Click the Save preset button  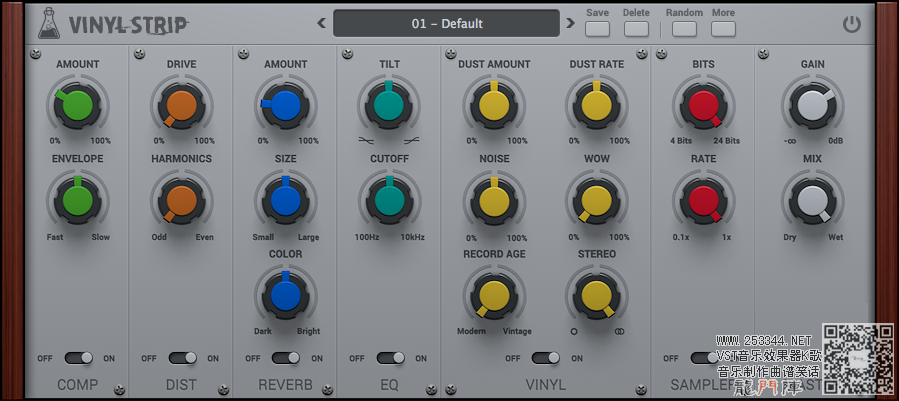pos(597,29)
